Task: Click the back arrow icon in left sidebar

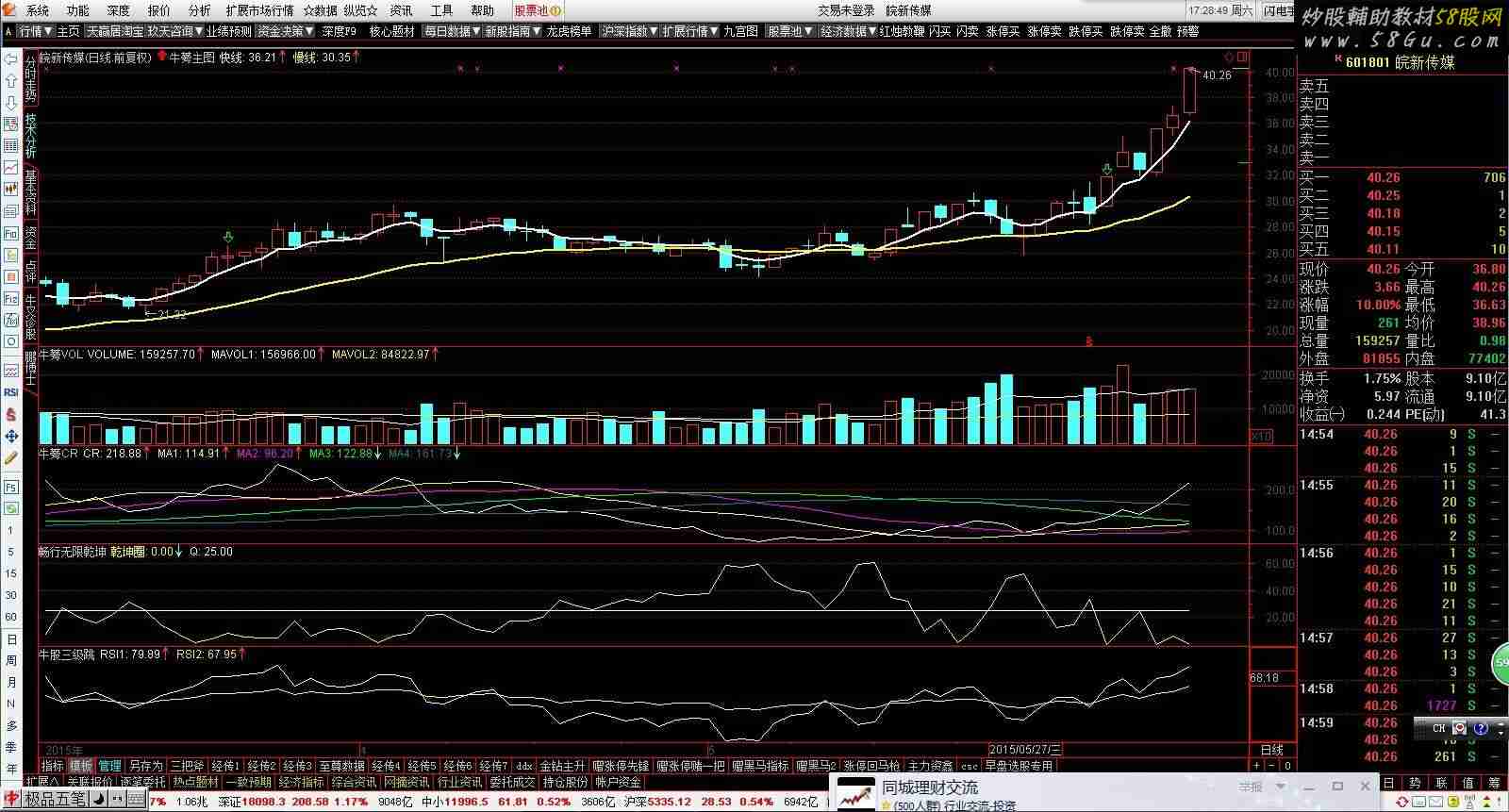Action: click(x=11, y=59)
